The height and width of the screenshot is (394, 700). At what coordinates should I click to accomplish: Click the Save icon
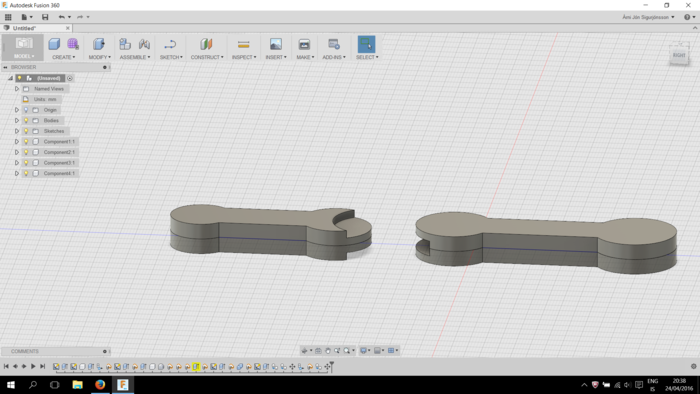coord(45,17)
